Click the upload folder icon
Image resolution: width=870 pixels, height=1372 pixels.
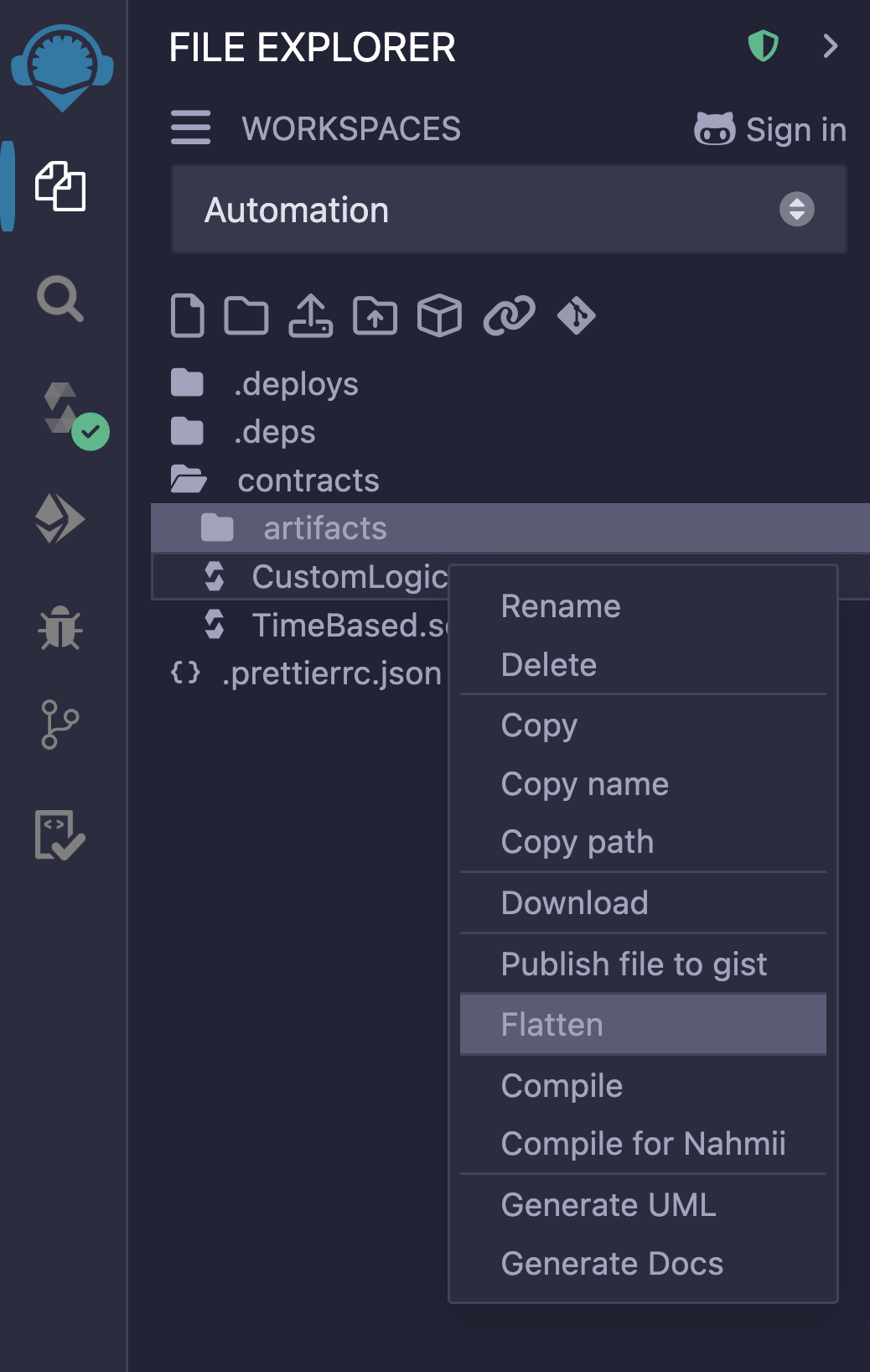point(375,316)
